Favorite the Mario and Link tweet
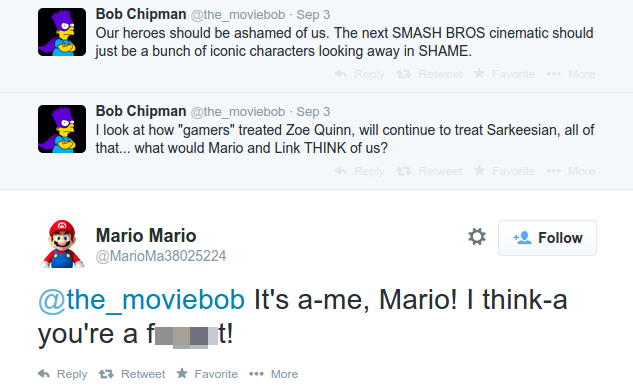 point(504,171)
